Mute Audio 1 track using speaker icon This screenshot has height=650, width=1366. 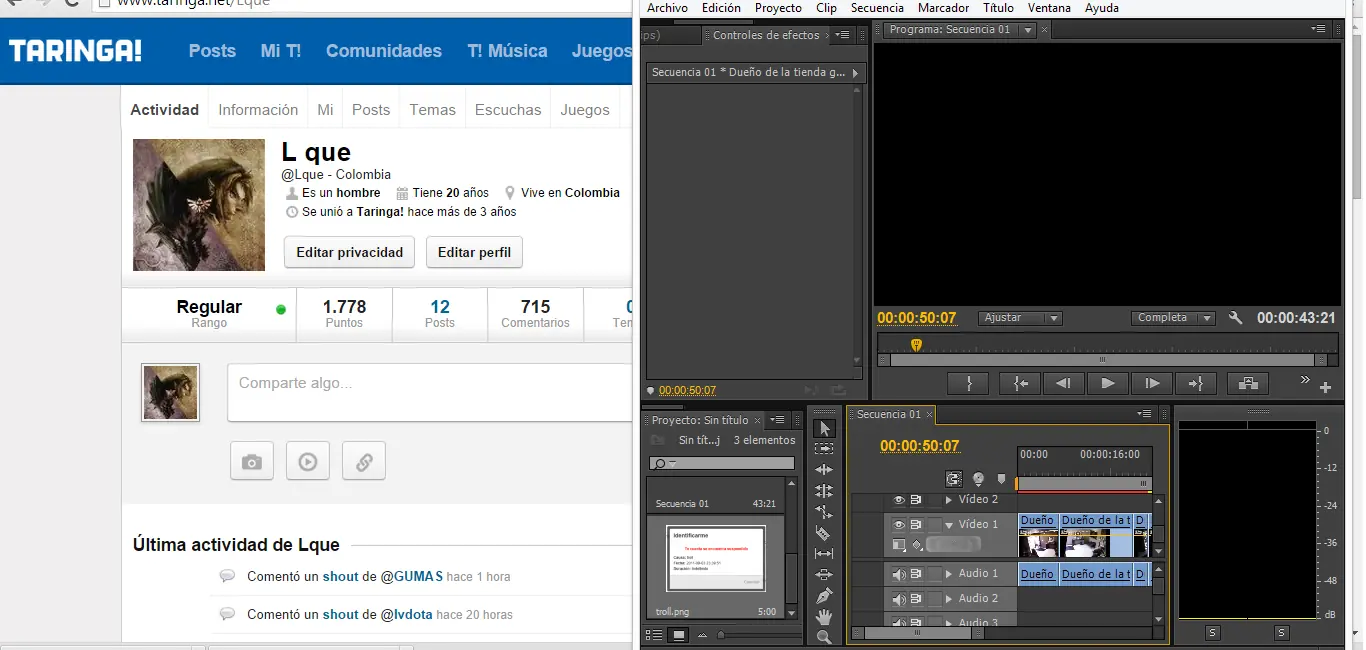pyautogui.click(x=899, y=574)
